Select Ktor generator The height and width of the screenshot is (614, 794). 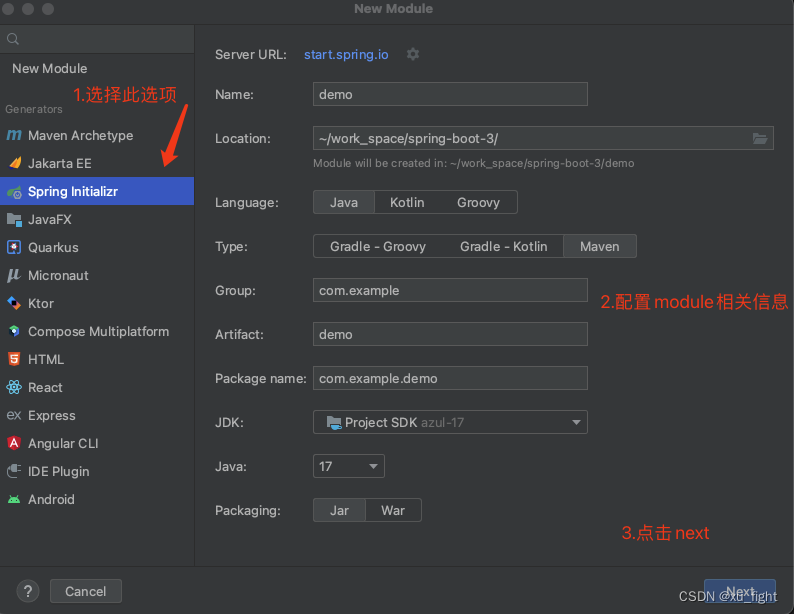97,303
